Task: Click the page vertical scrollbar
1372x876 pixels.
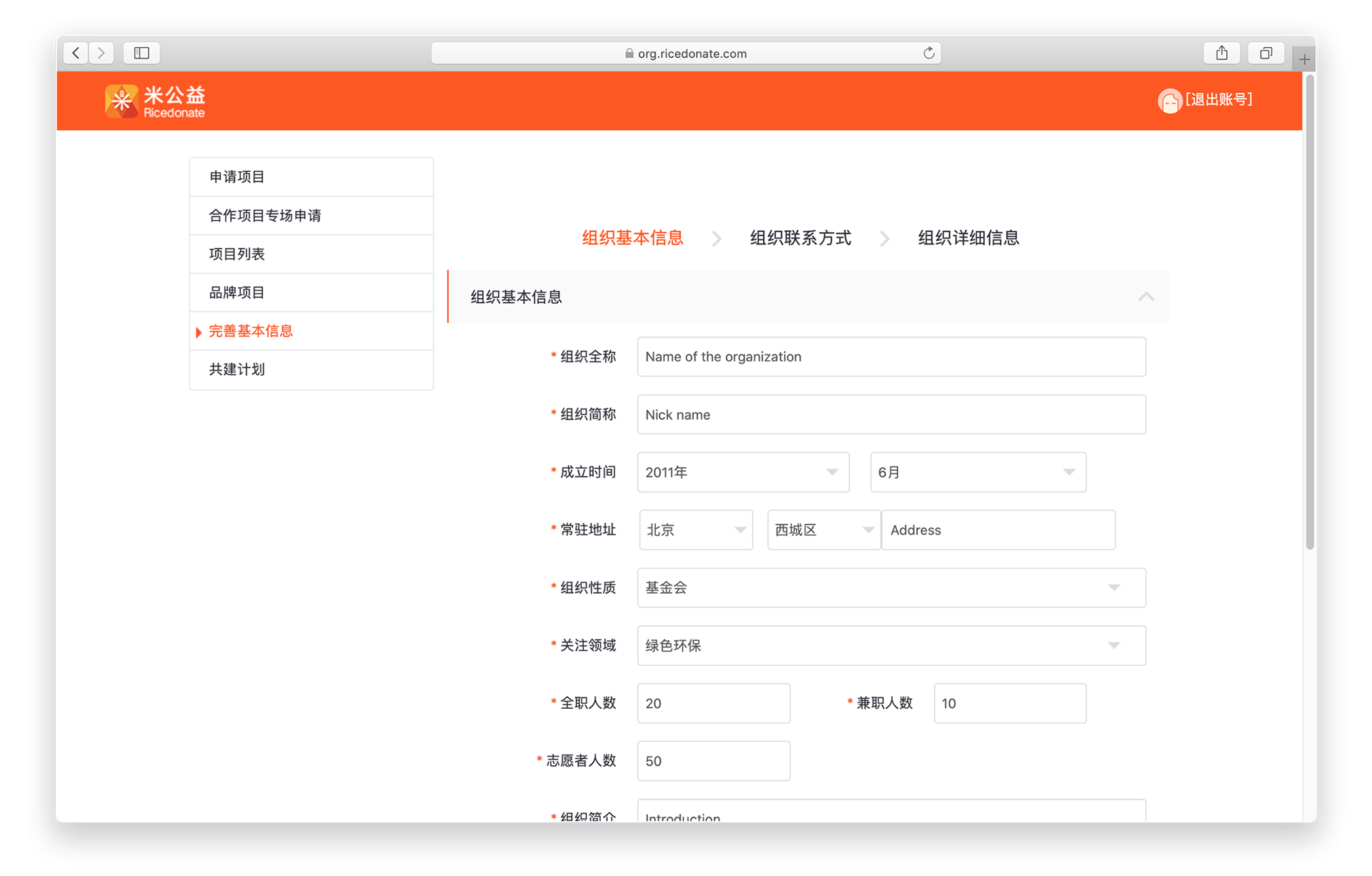Action: [x=1310, y=312]
